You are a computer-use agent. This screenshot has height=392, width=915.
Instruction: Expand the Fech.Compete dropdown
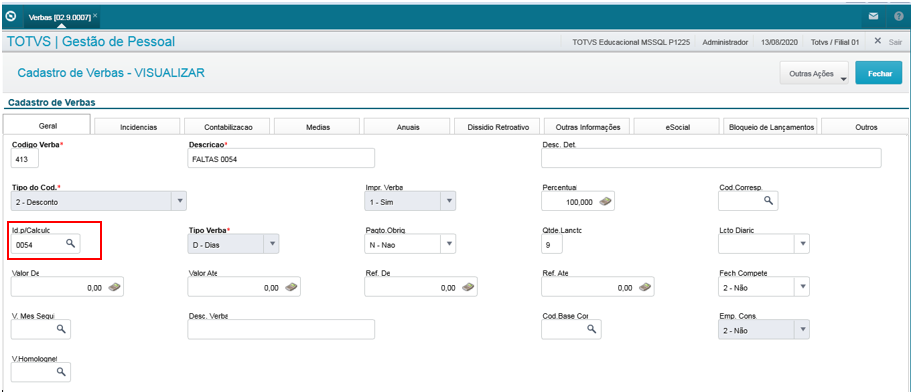pos(802,286)
